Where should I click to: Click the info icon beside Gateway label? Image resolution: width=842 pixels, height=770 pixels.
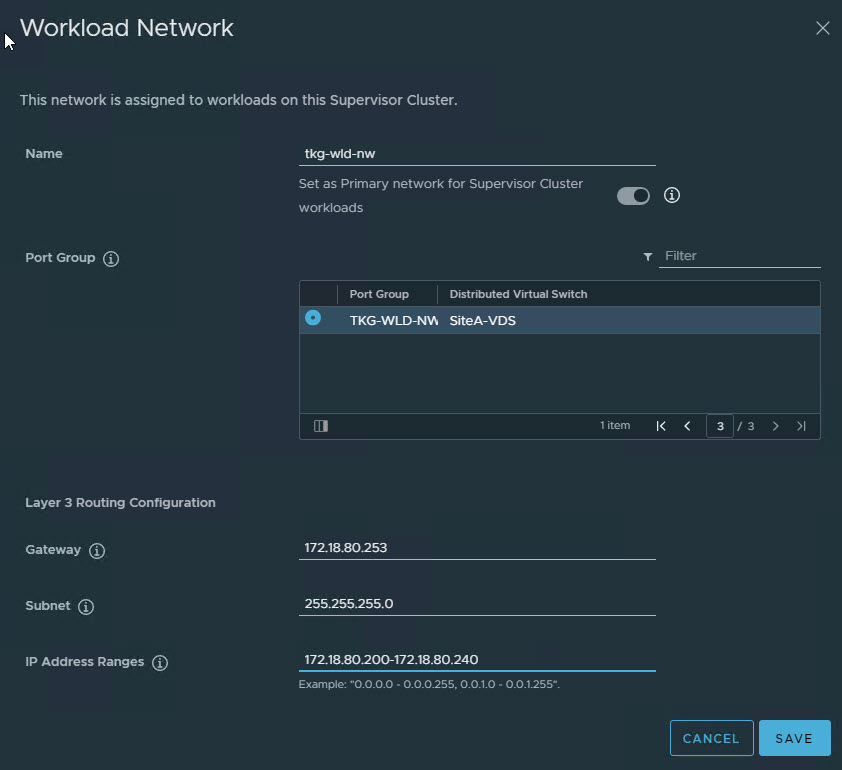[97, 551]
